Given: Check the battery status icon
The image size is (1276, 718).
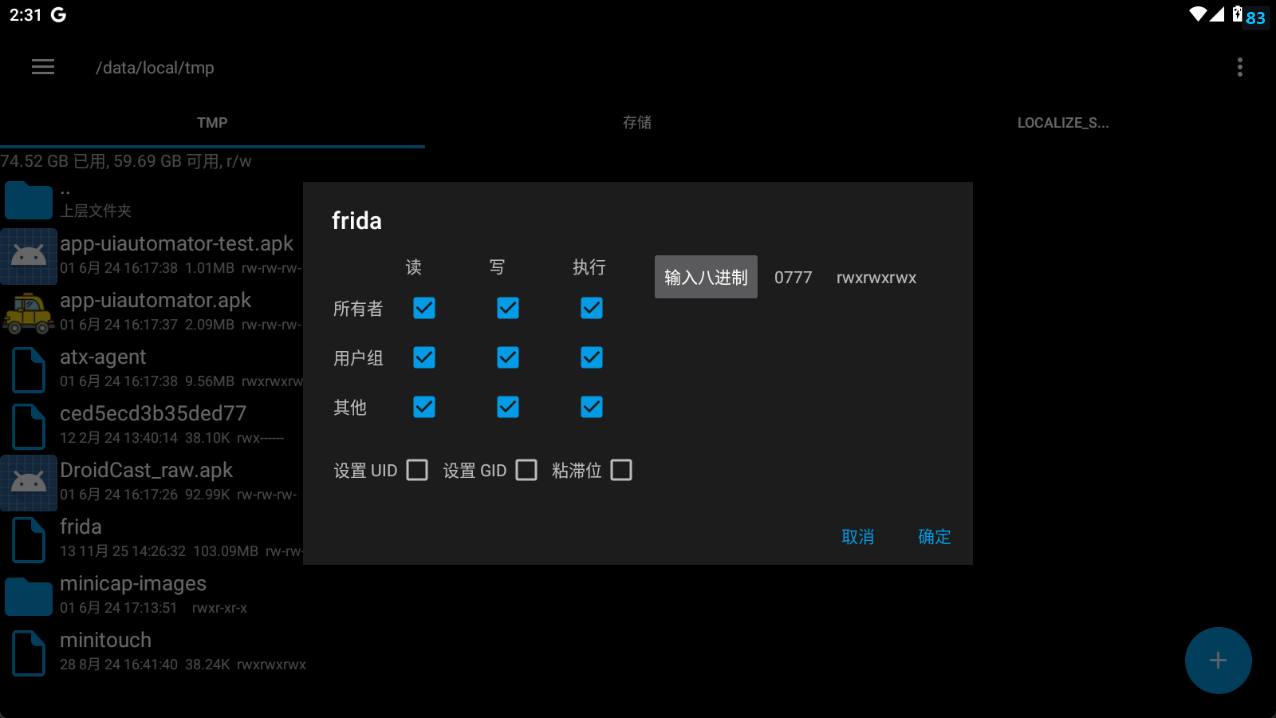Looking at the screenshot, I should point(1238,14).
